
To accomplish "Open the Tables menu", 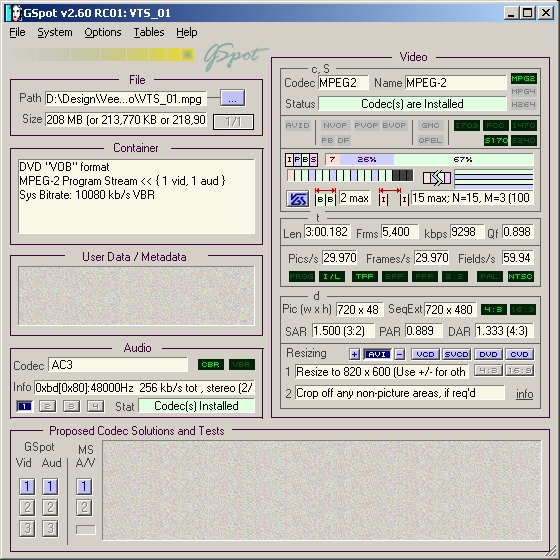I will point(149,32).
